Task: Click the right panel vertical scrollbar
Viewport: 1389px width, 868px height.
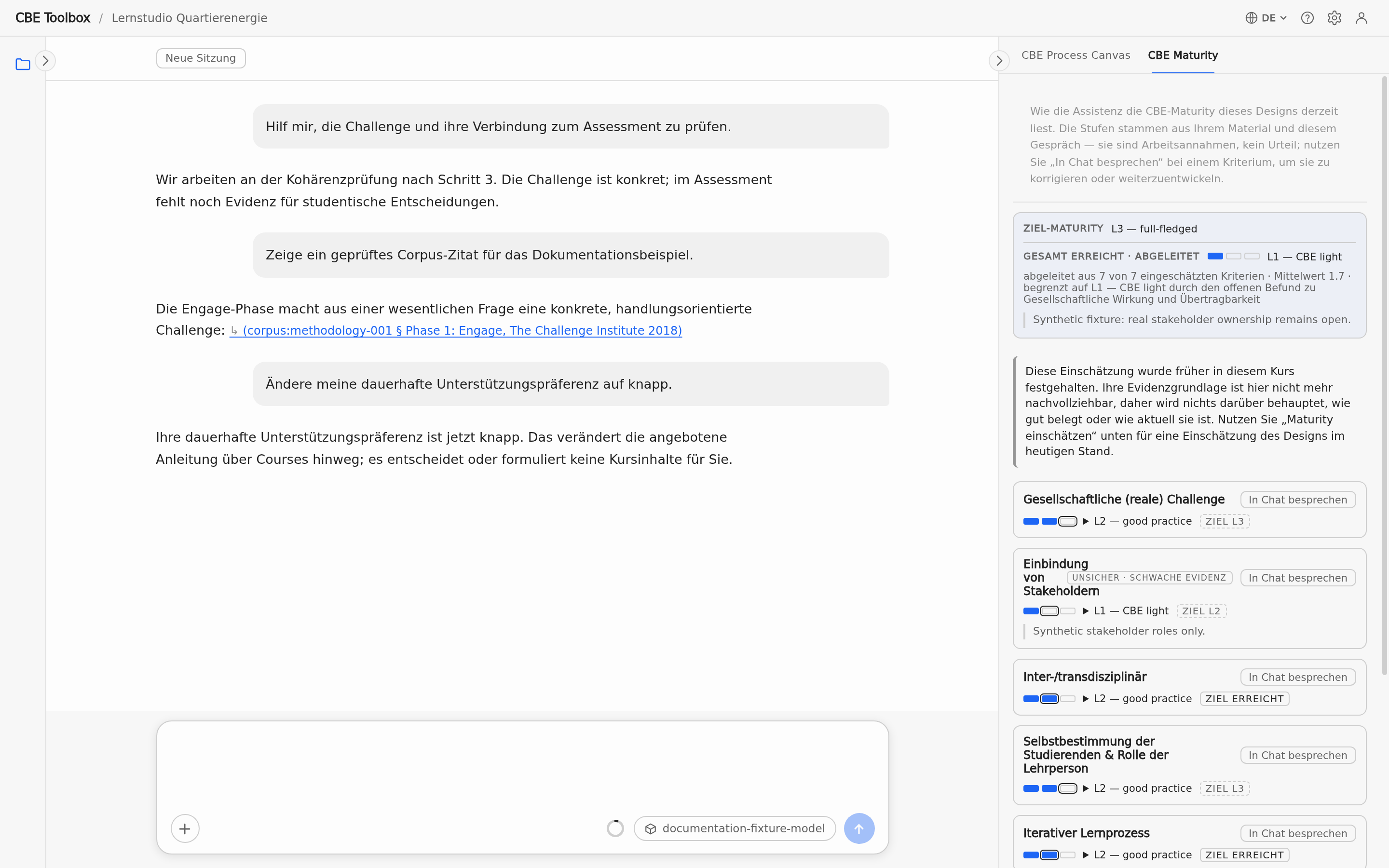Action: pos(1384,376)
